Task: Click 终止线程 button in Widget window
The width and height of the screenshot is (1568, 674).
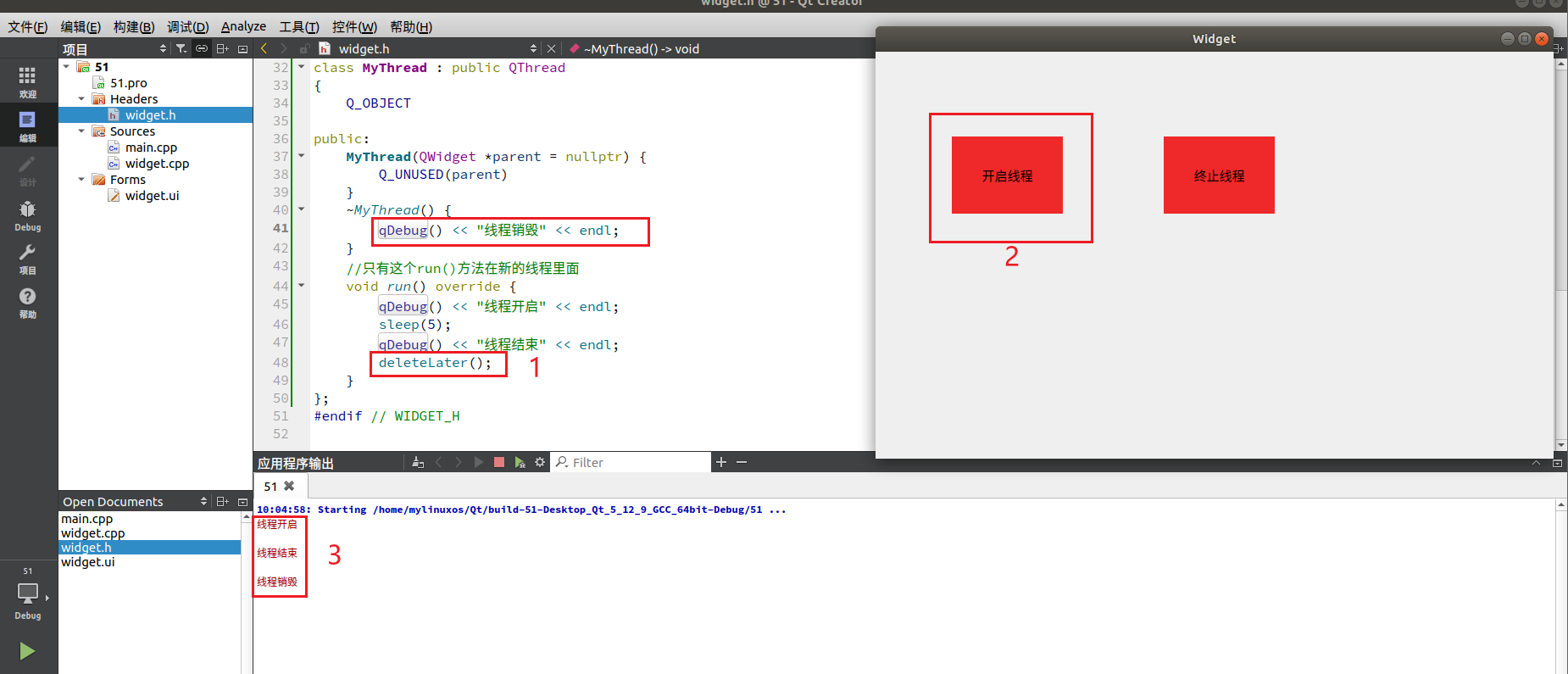Action: [x=1219, y=175]
